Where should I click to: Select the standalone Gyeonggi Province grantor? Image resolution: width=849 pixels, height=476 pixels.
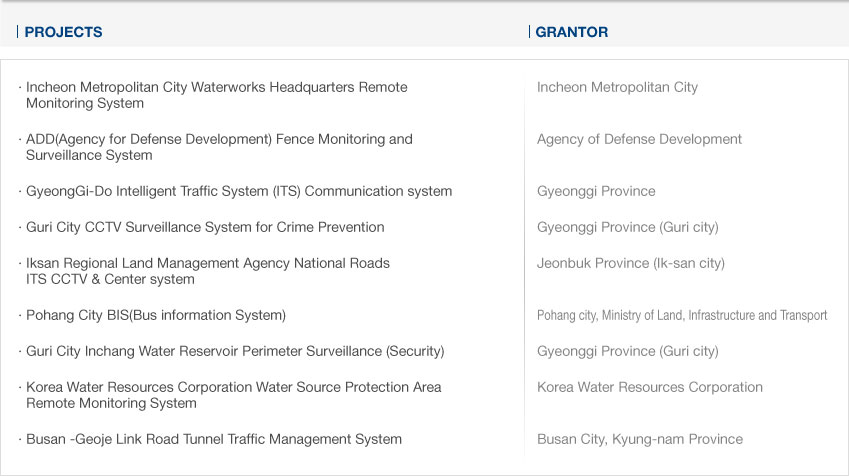(596, 191)
